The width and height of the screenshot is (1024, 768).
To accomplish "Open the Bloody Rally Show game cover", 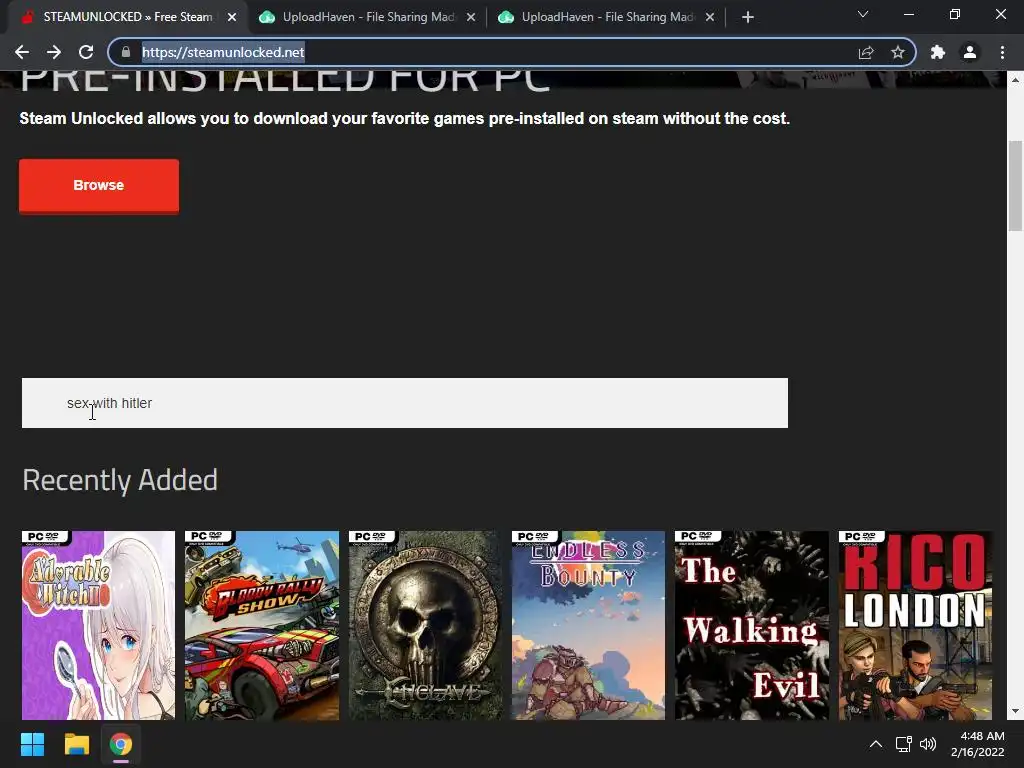I will click(262, 626).
